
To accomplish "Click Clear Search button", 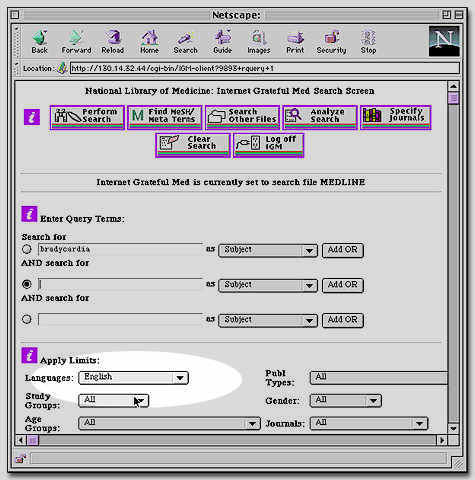I will [x=193, y=145].
